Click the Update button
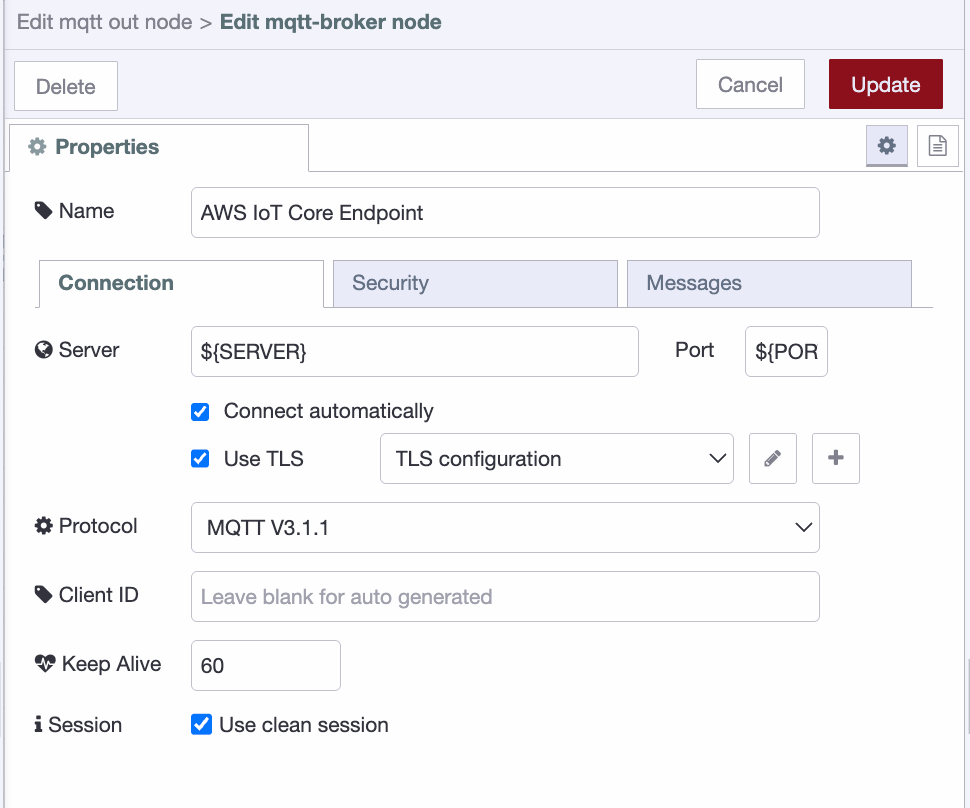 click(885, 84)
